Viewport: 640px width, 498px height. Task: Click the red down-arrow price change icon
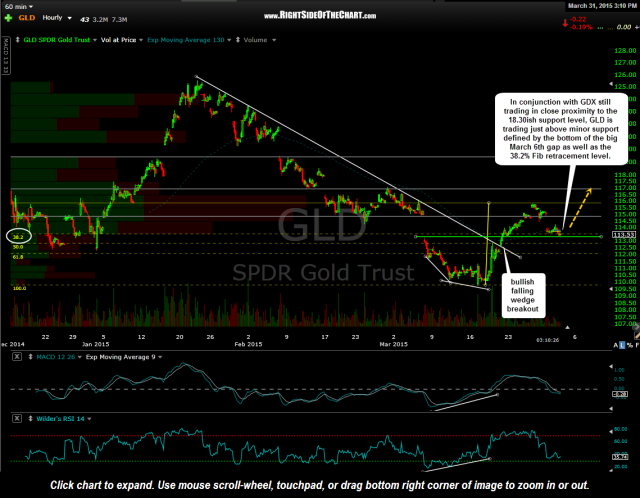click(565, 23)
